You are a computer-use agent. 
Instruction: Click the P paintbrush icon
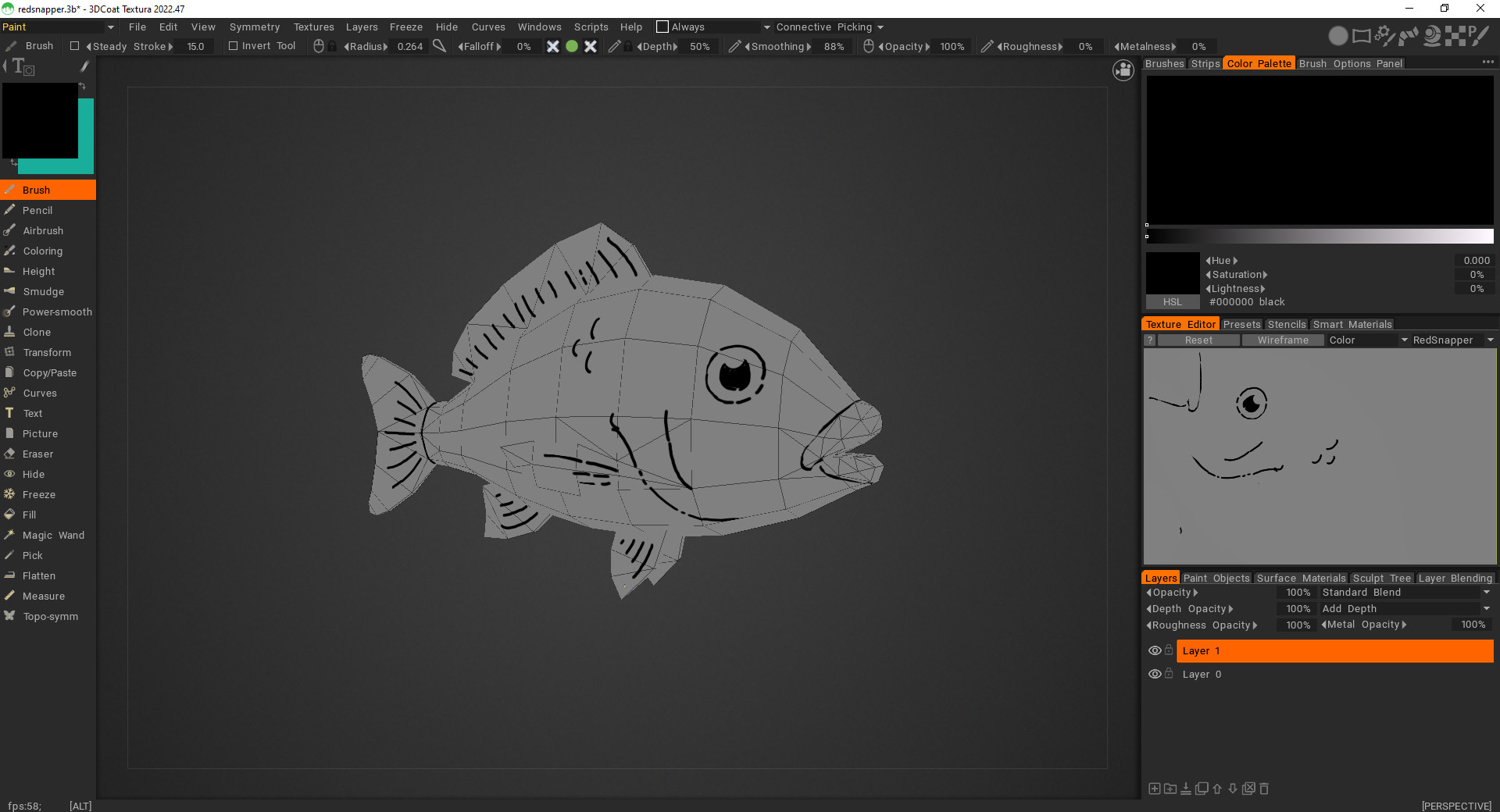(1478, 35)
